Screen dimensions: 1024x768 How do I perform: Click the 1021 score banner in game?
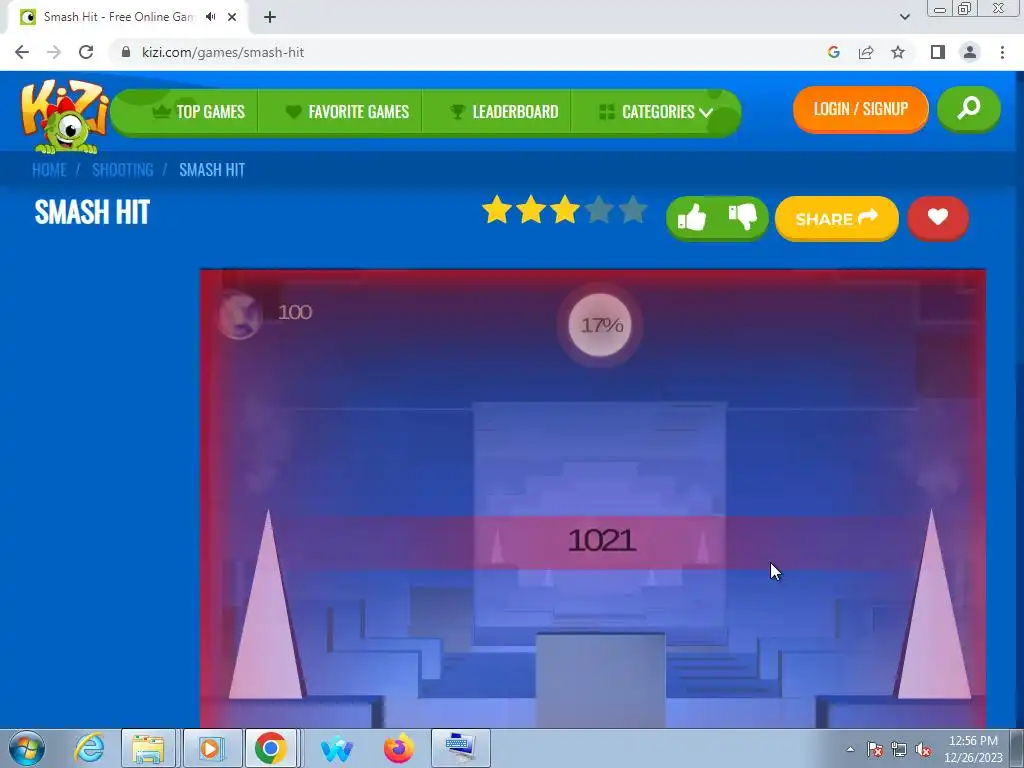(x=601, y=541)
